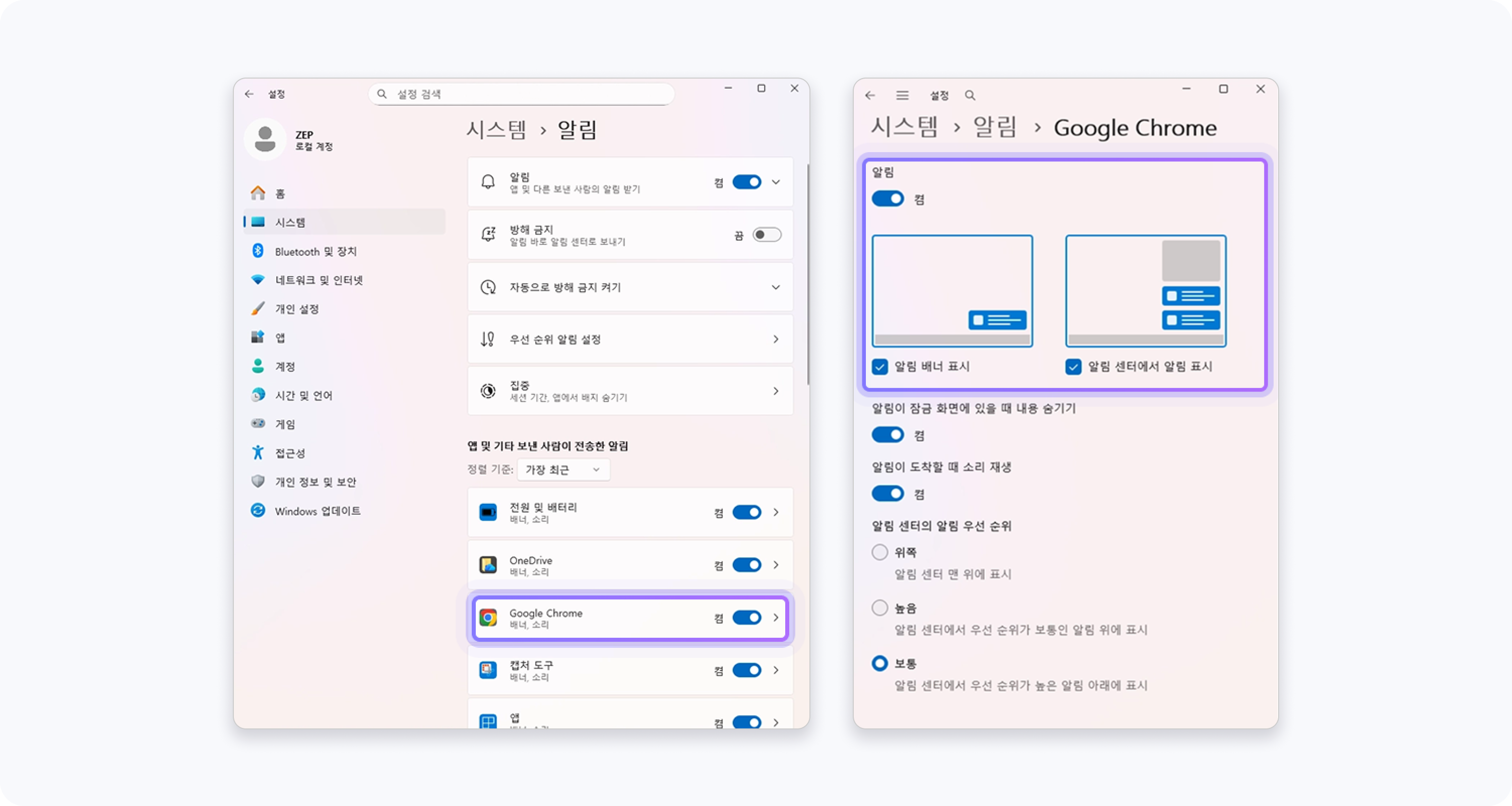Click the accounts person icon in sidebar

(258, 366)
